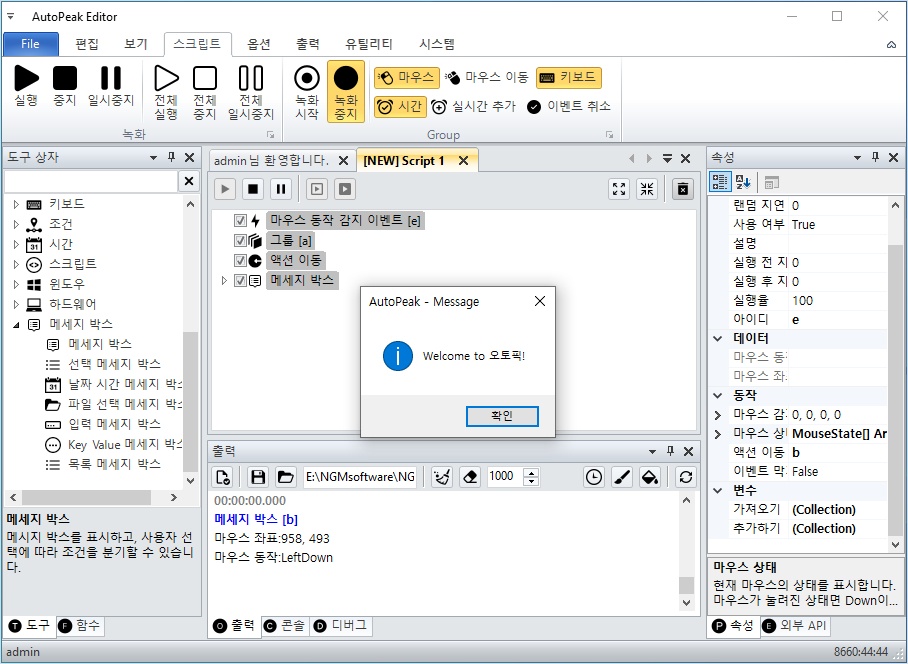Expand the 조건 toolbox category
Viewport: 908px width, 664px height.
tap(16, 224)
